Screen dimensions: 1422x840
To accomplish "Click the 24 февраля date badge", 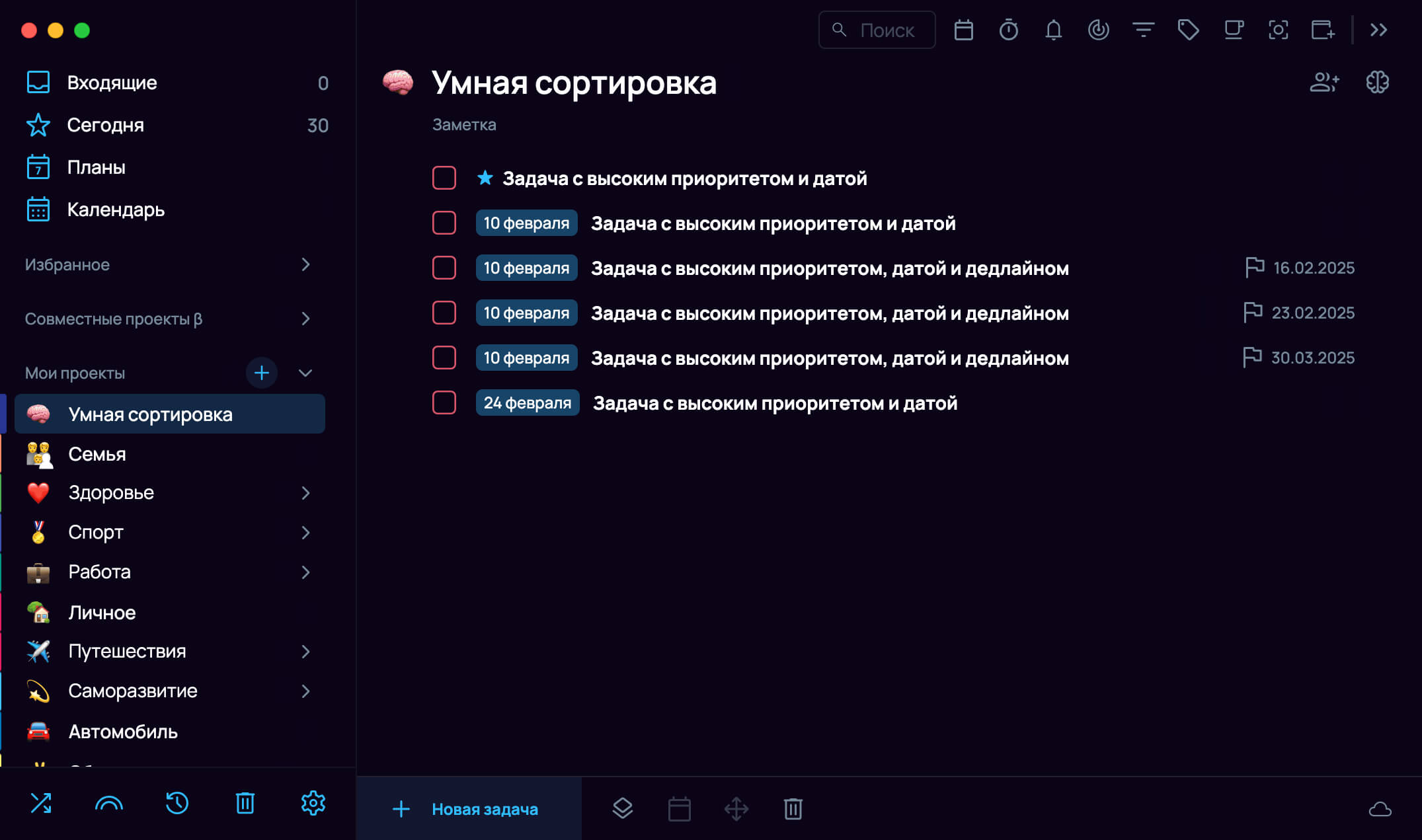I will tap(528, 402).
